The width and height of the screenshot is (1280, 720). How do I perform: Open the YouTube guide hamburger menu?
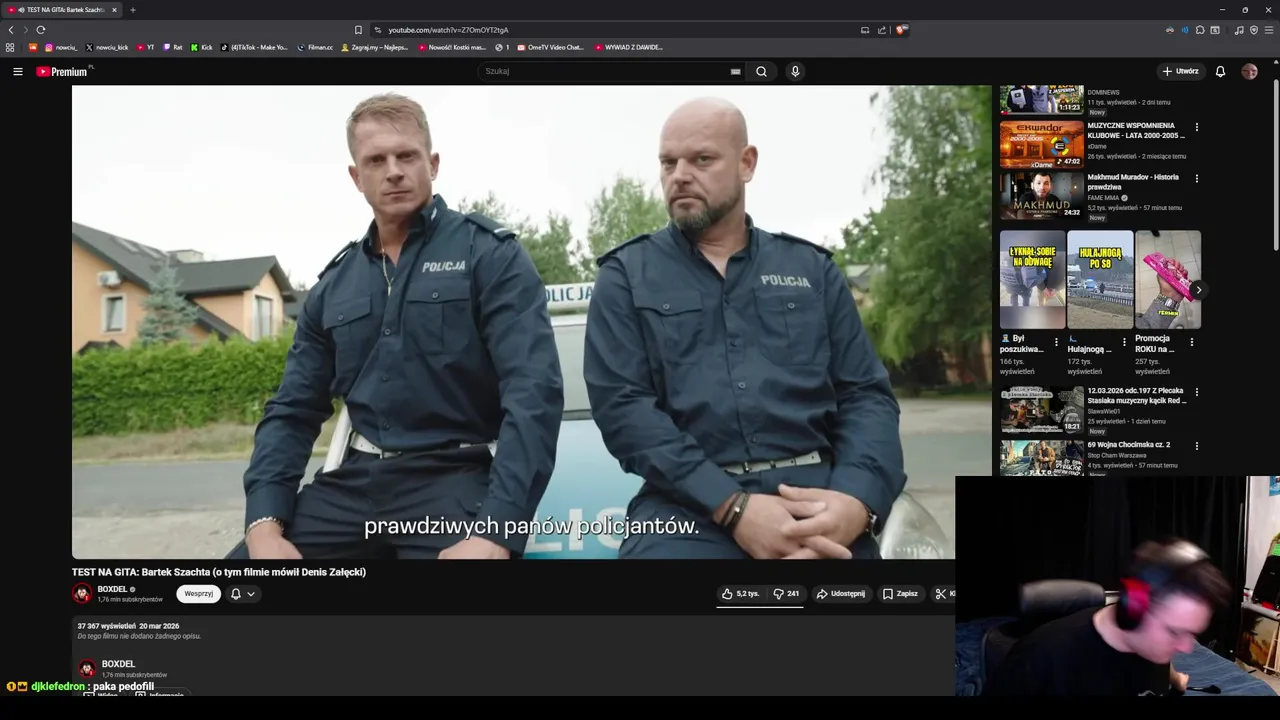coord(17,71)
